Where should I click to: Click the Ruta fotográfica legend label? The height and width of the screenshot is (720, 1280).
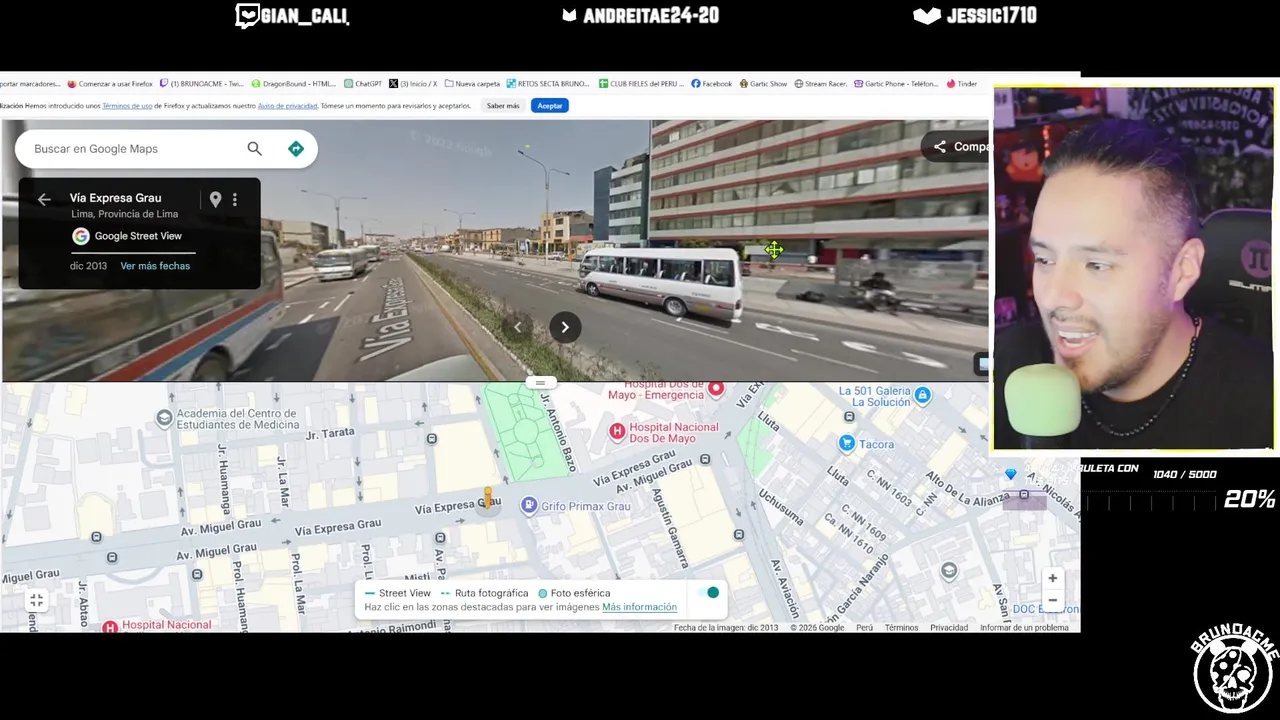[x=485, y=593]
